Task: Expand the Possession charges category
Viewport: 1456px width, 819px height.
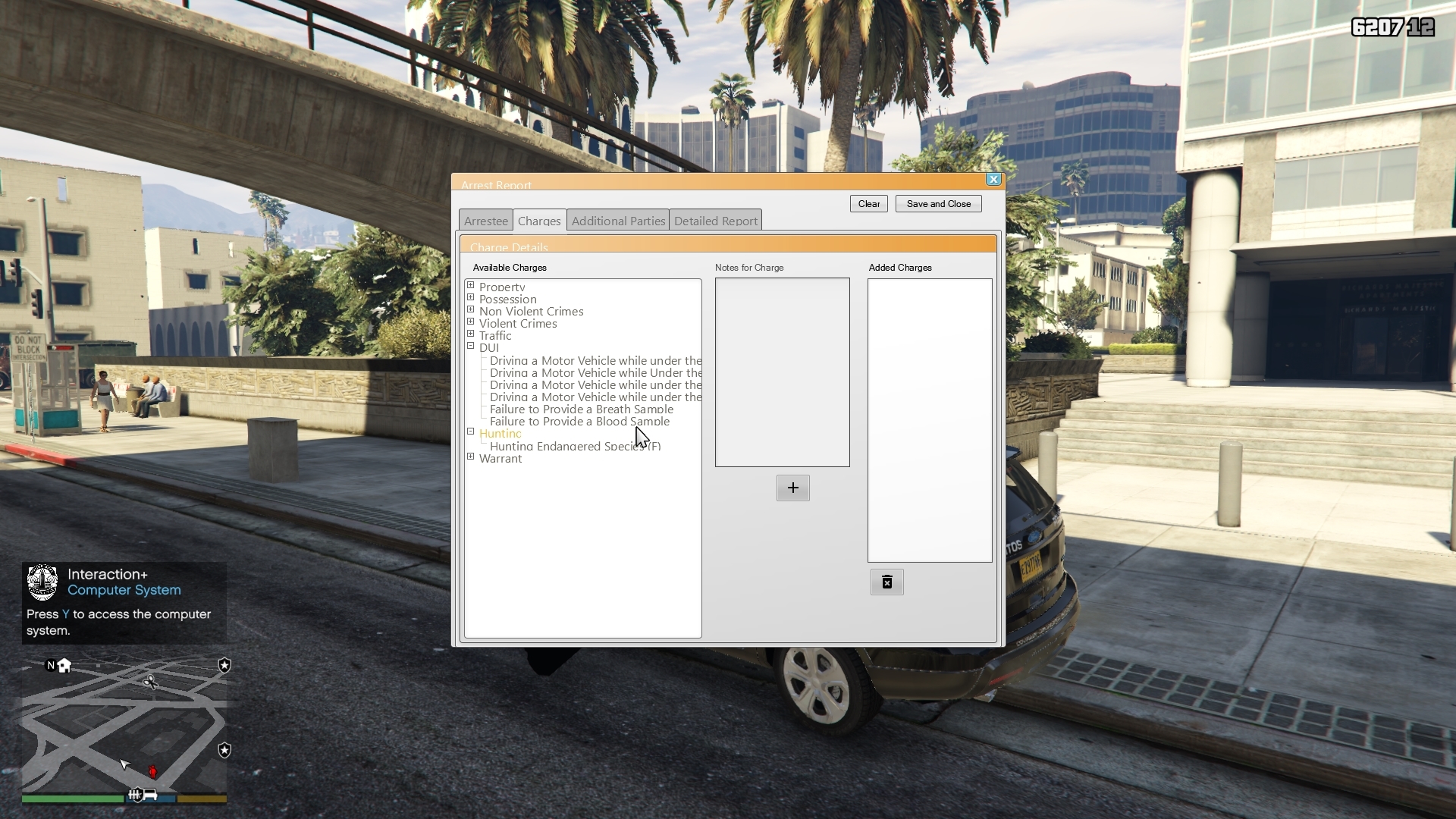Action: point(471,298)
